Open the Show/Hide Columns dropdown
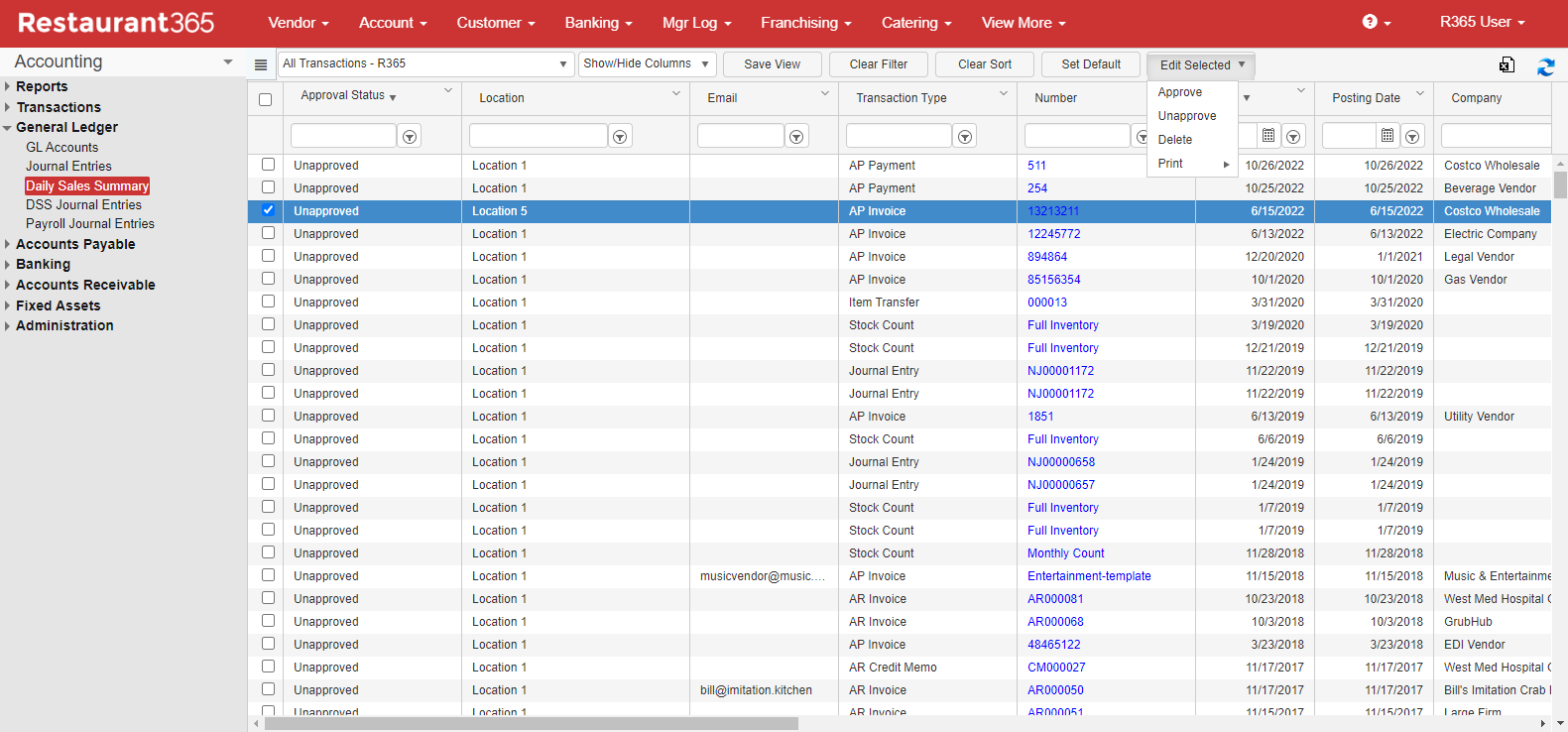This screenshot has height=732, width=1568. coord(647,63)
